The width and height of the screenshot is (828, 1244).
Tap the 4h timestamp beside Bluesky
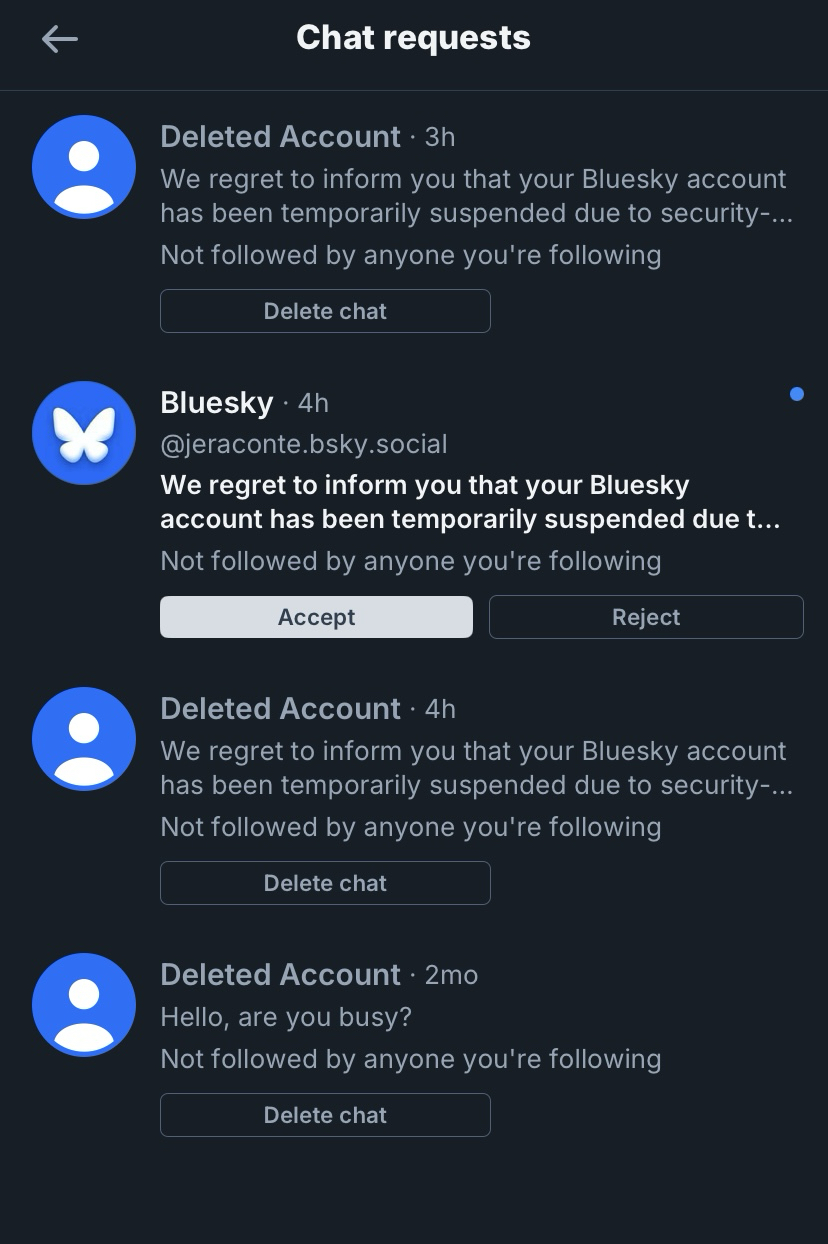pyautogui.click(x=313, y=403)
